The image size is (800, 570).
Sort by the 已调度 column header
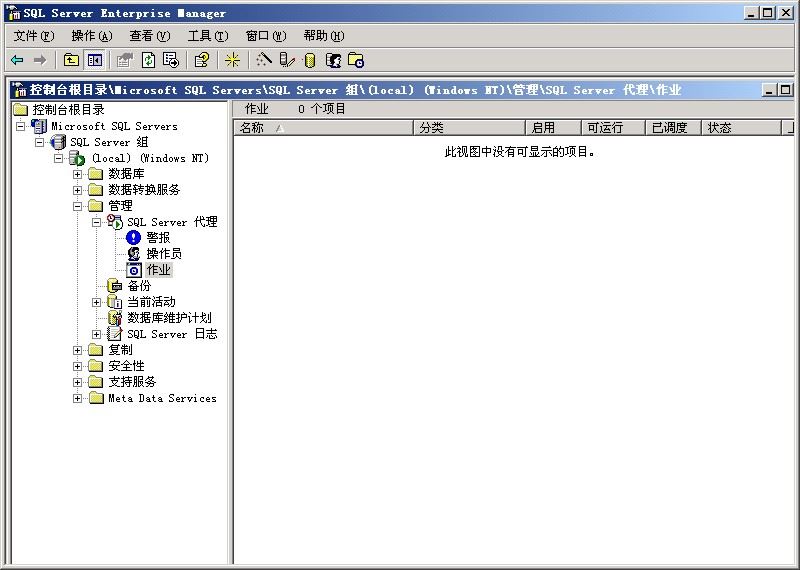pyautogui.click(x=674, y=128)
